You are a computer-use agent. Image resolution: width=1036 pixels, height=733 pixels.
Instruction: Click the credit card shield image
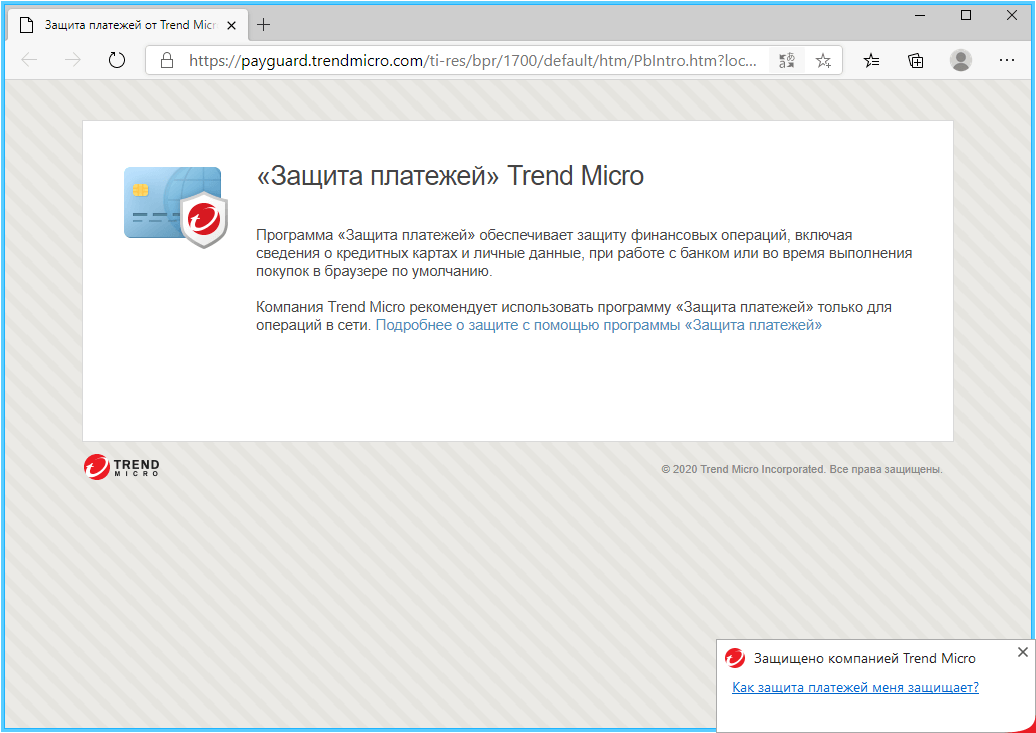(x=176, y=208)
